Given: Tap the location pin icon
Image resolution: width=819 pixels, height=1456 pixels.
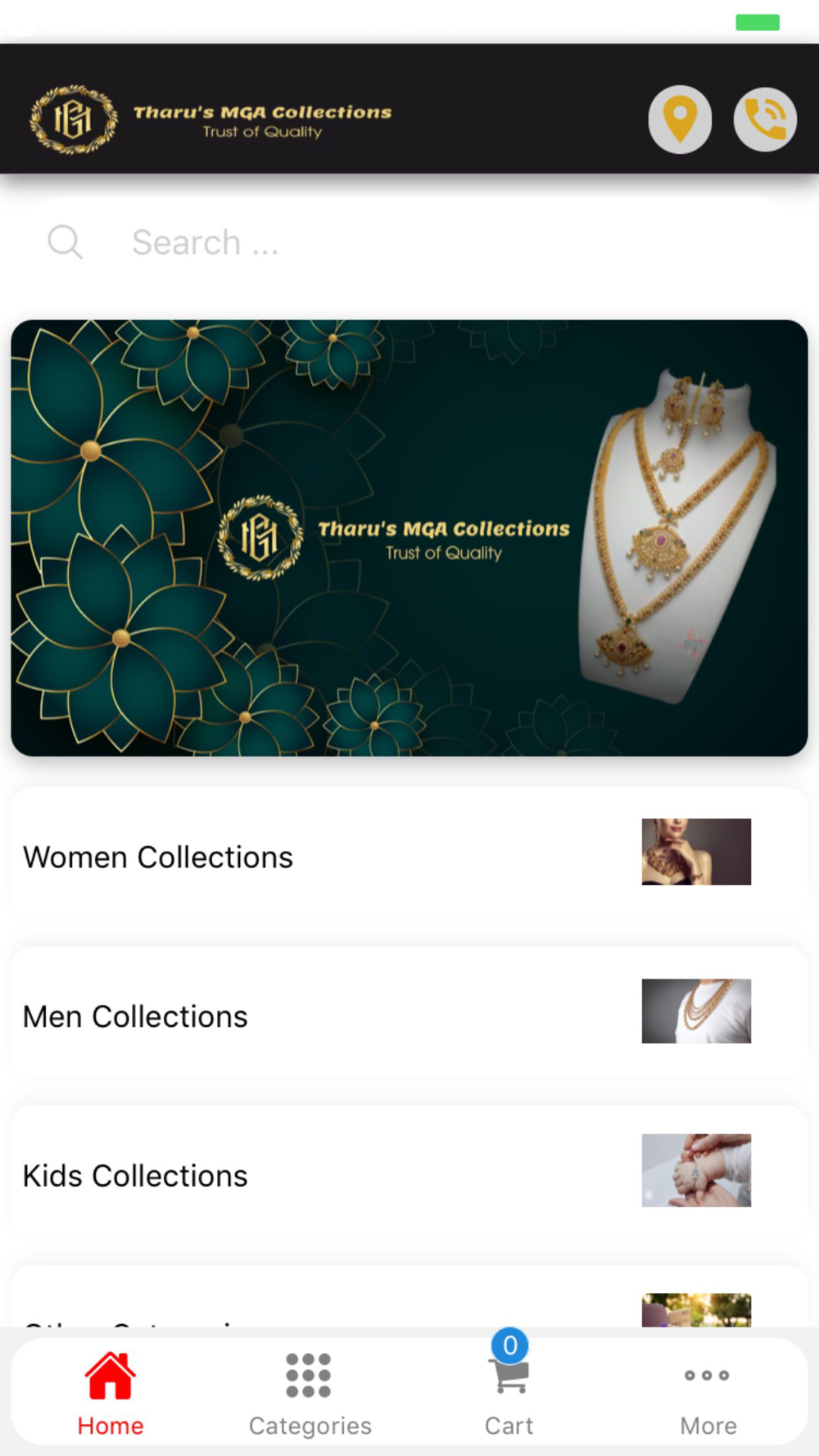Looking at the screenshot, I should point(680,120).
